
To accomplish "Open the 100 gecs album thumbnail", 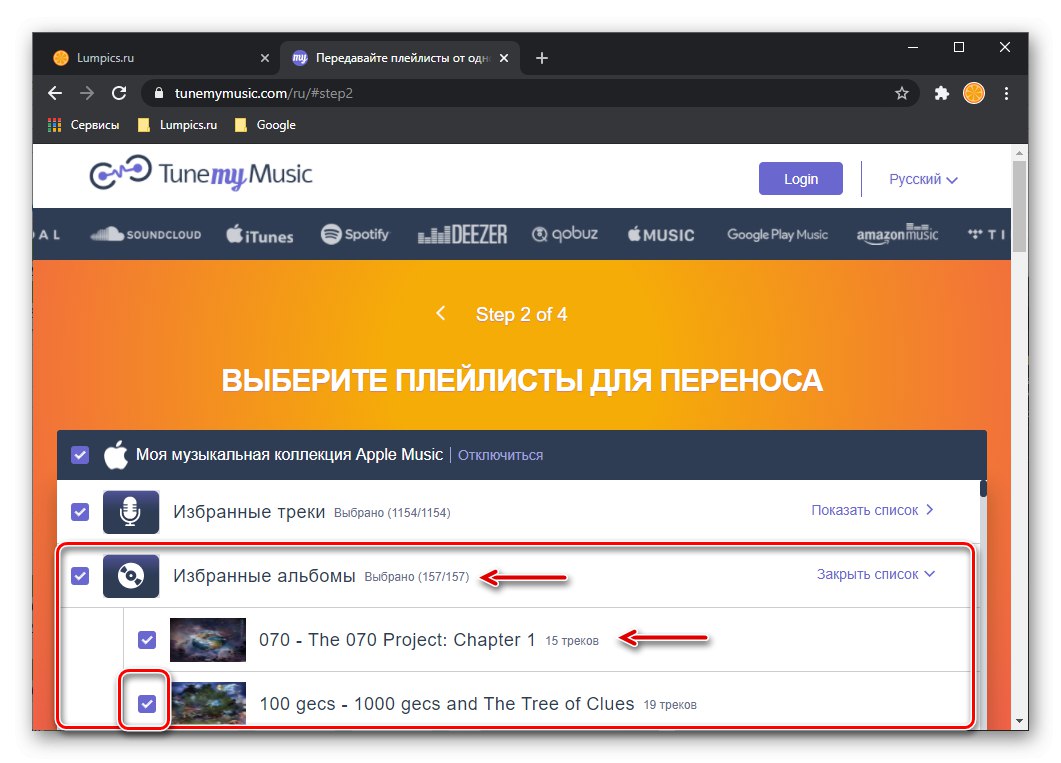I will click(x=208, y=703).
